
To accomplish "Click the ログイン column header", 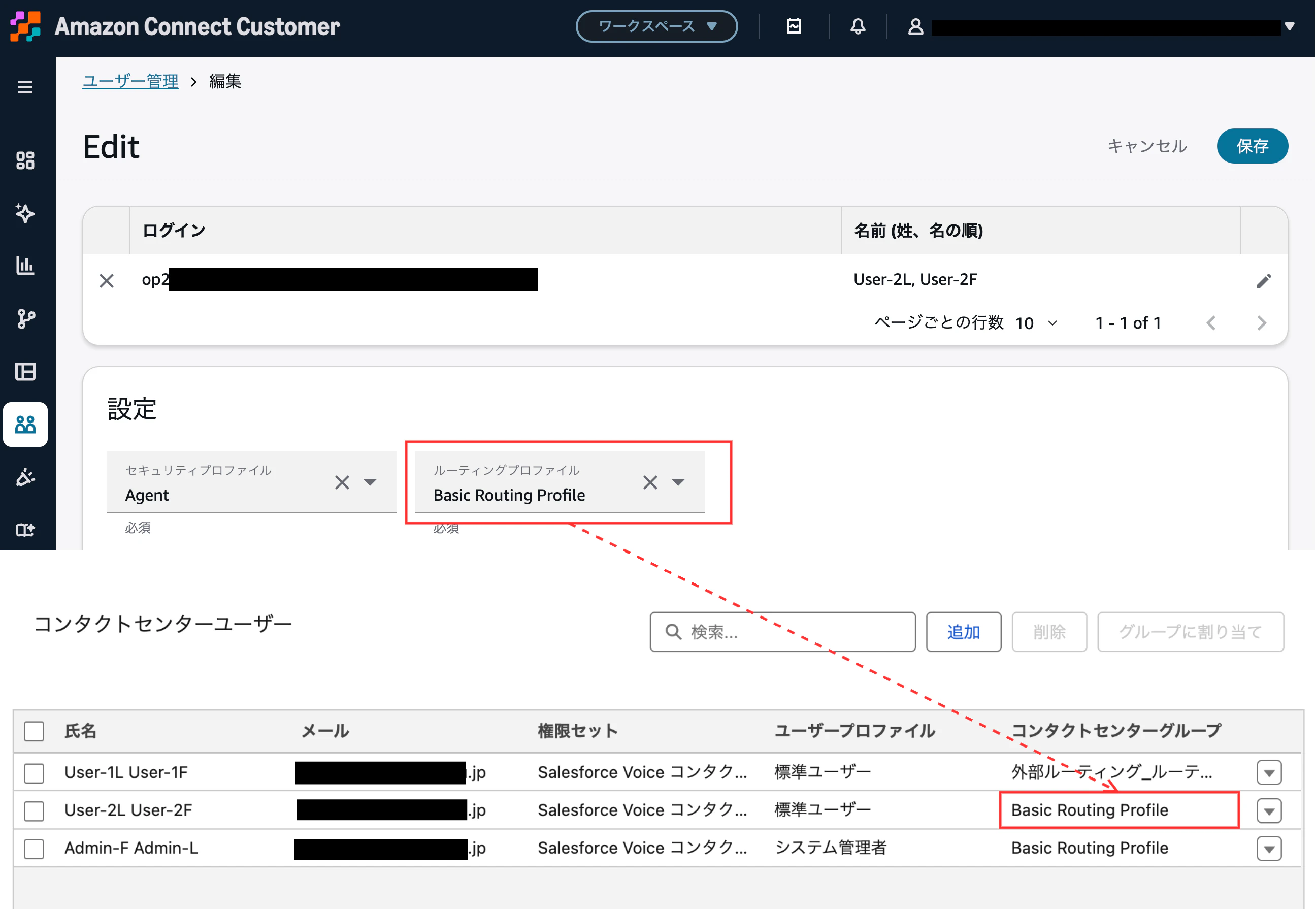I will click(174, 231).
